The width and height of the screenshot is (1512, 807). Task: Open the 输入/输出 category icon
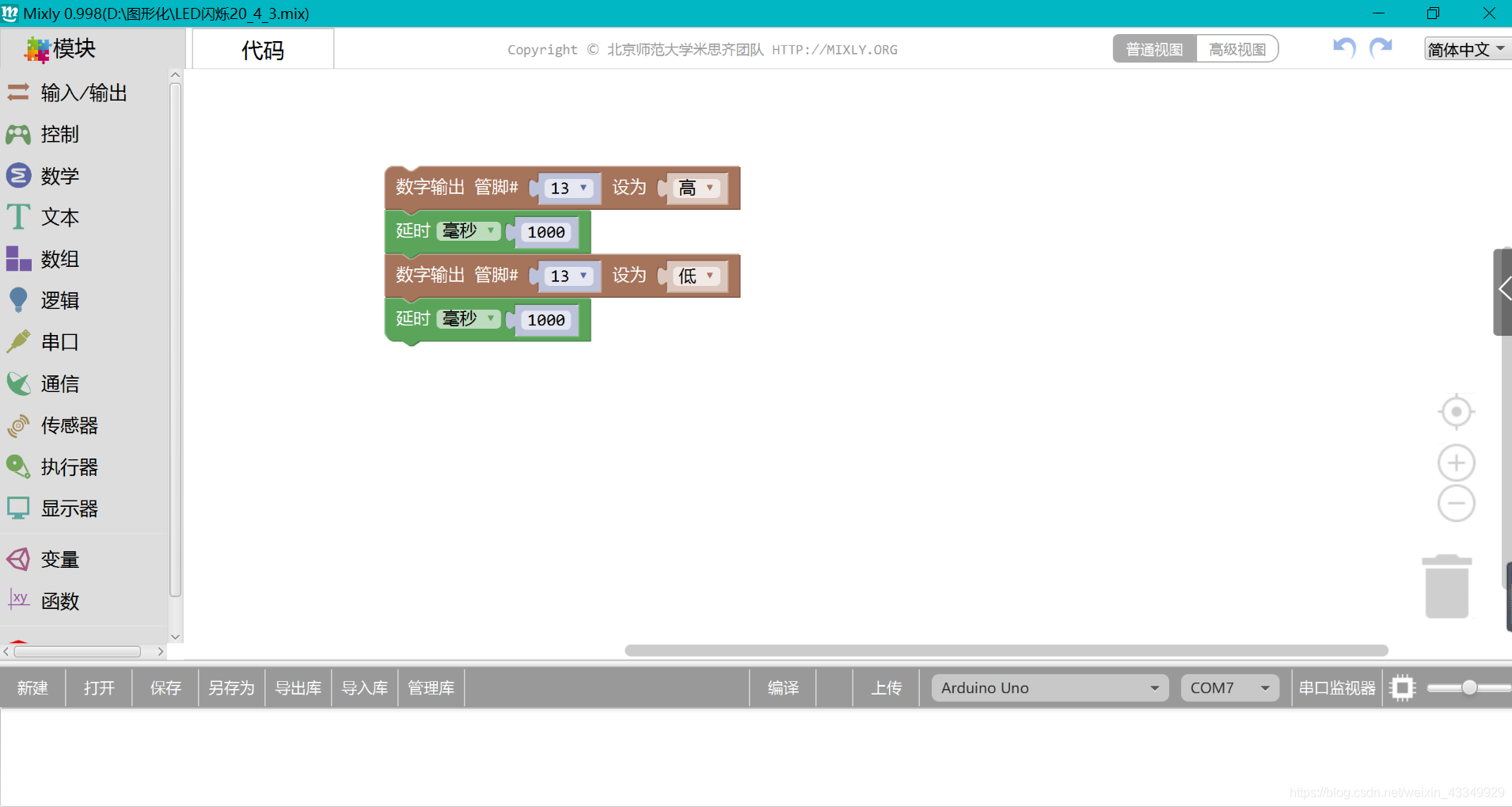[18, 93]
